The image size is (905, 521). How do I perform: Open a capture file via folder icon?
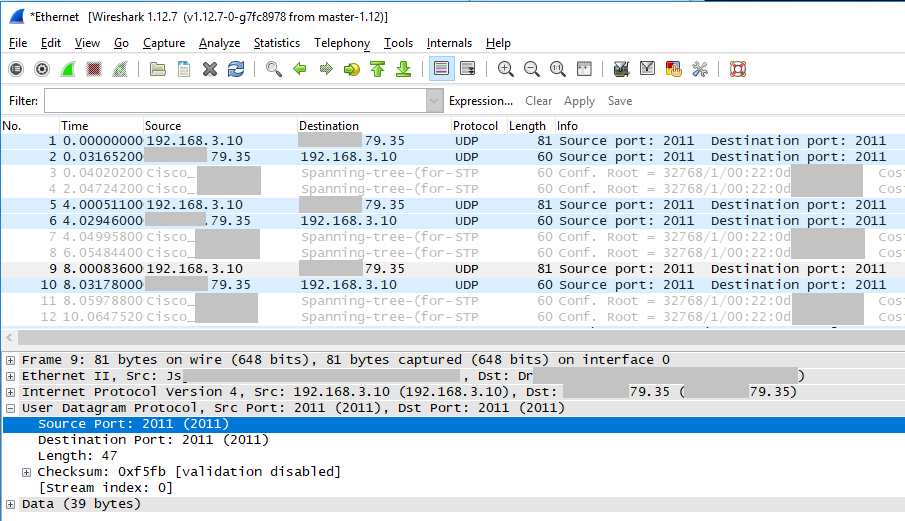pyautogui.click(x=158, y=69)
